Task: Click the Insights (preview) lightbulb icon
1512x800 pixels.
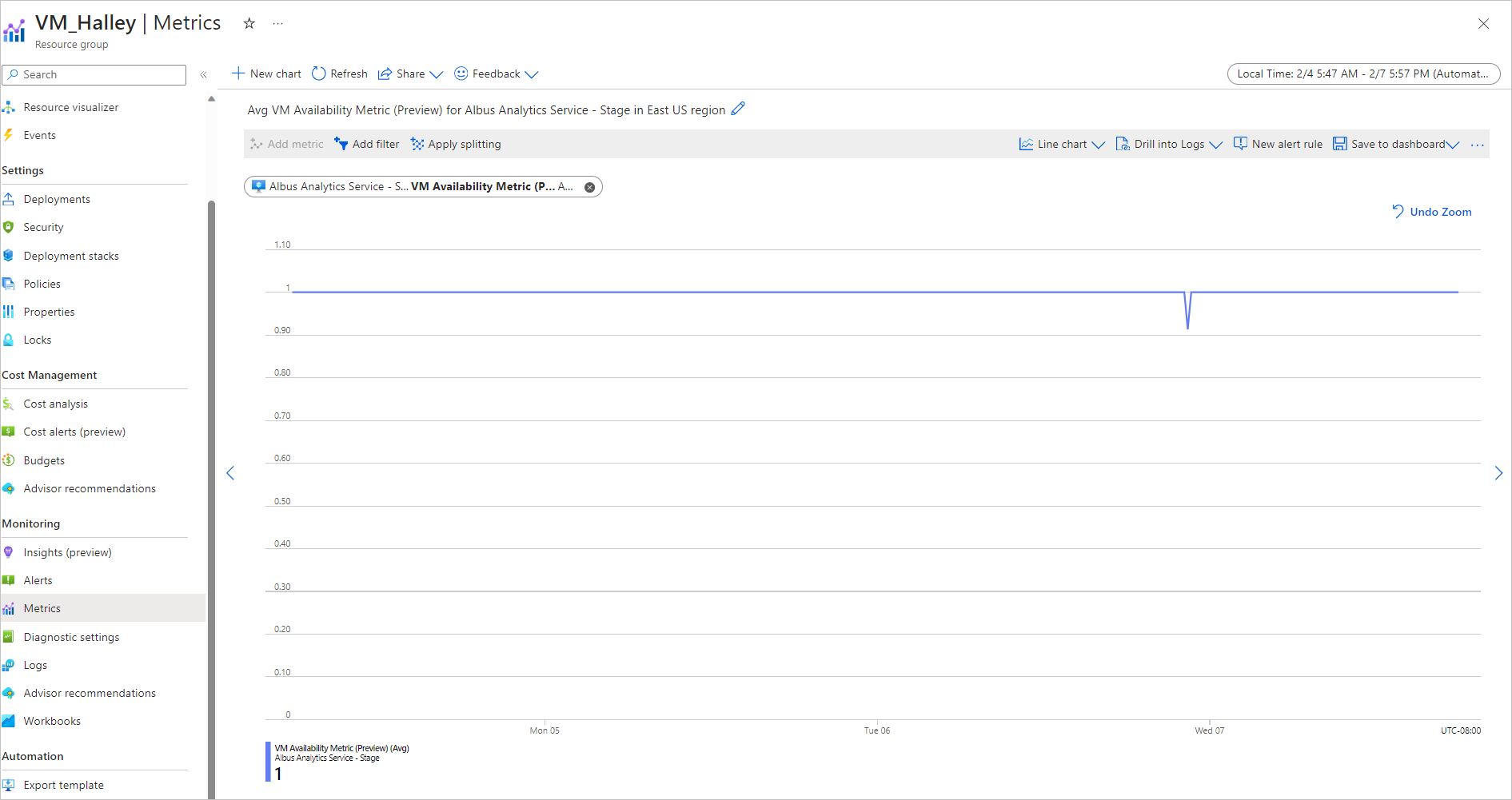Action: pyautogui.click(x=9, y=552)
